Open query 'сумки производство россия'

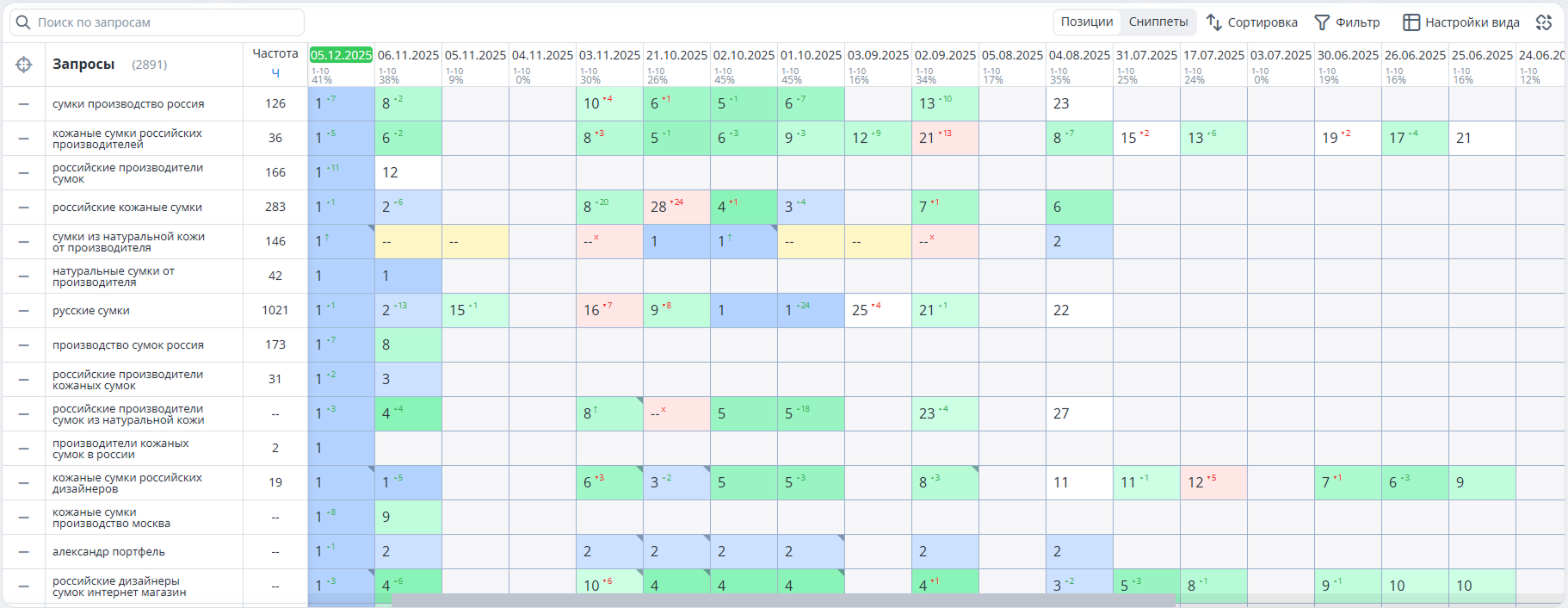point(128,104)
